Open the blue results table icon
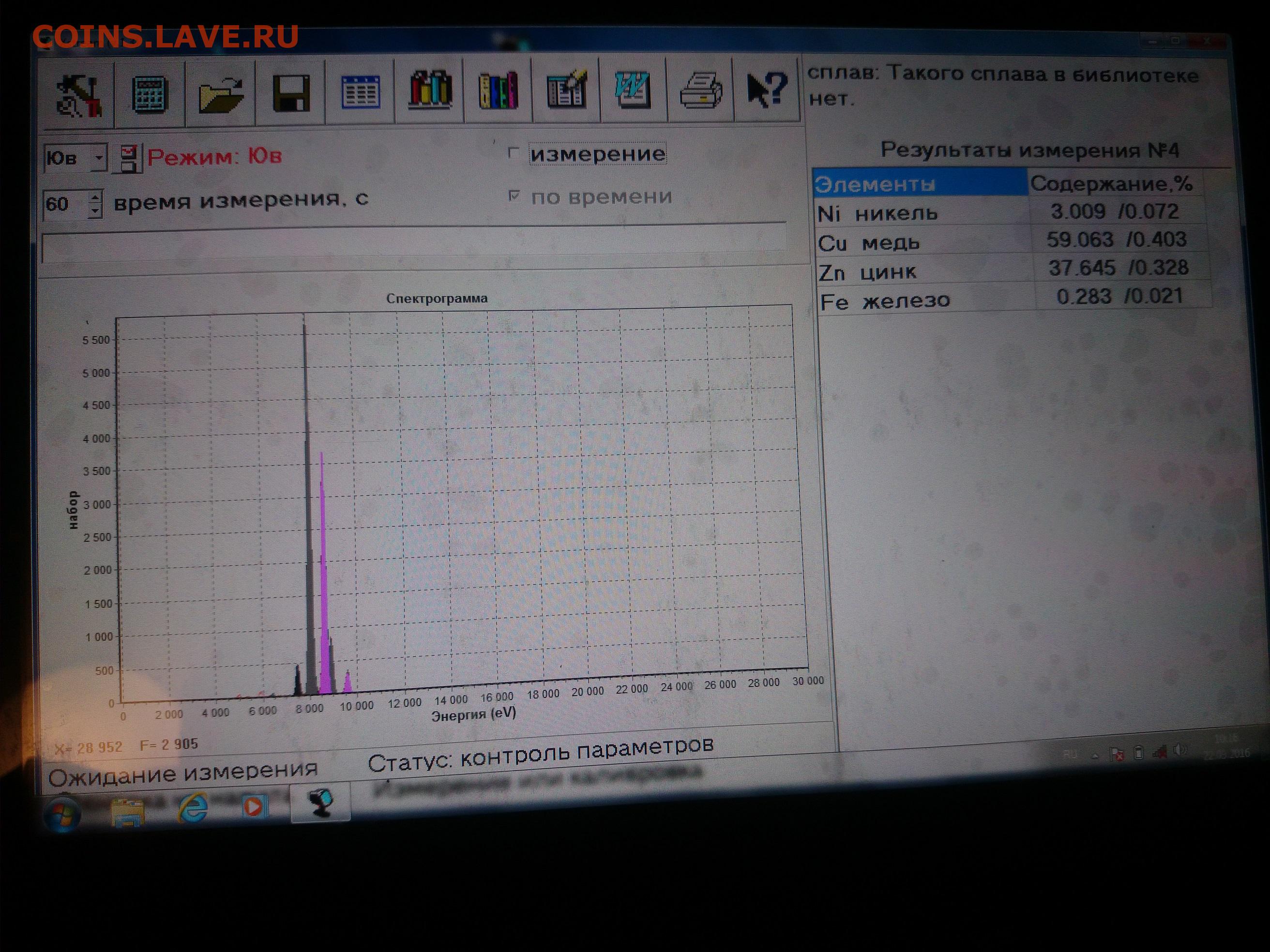1270x952 pixels. [361, 91]
